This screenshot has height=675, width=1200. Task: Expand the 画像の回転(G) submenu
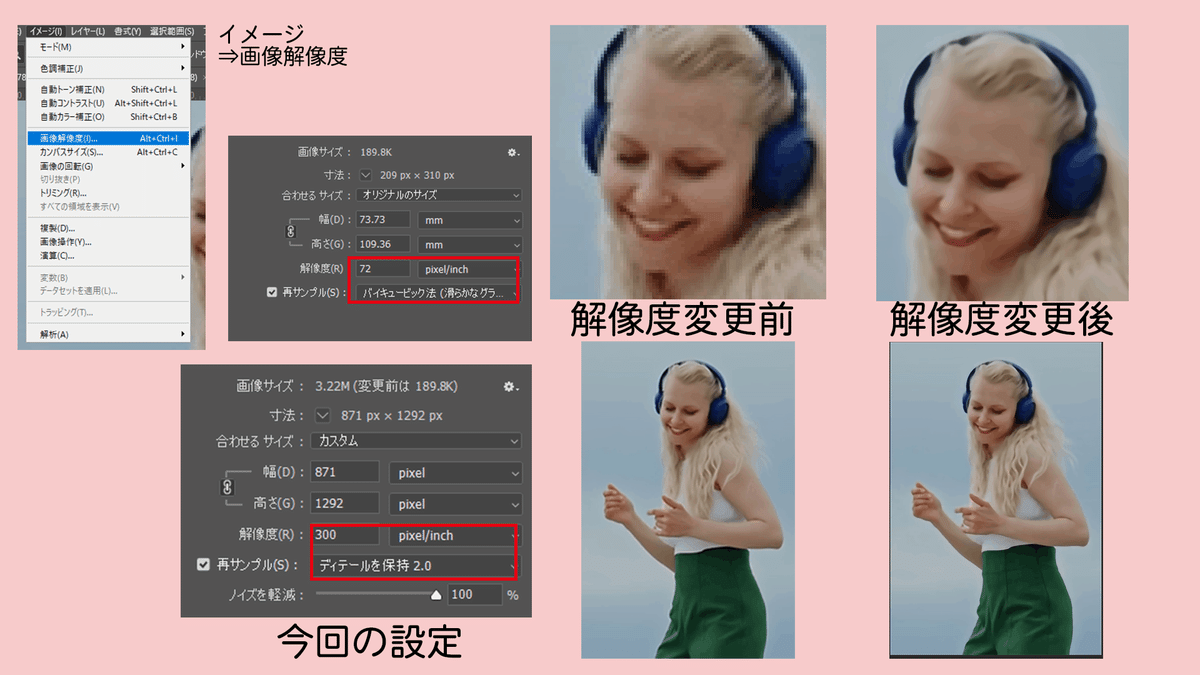coord(108,166)
